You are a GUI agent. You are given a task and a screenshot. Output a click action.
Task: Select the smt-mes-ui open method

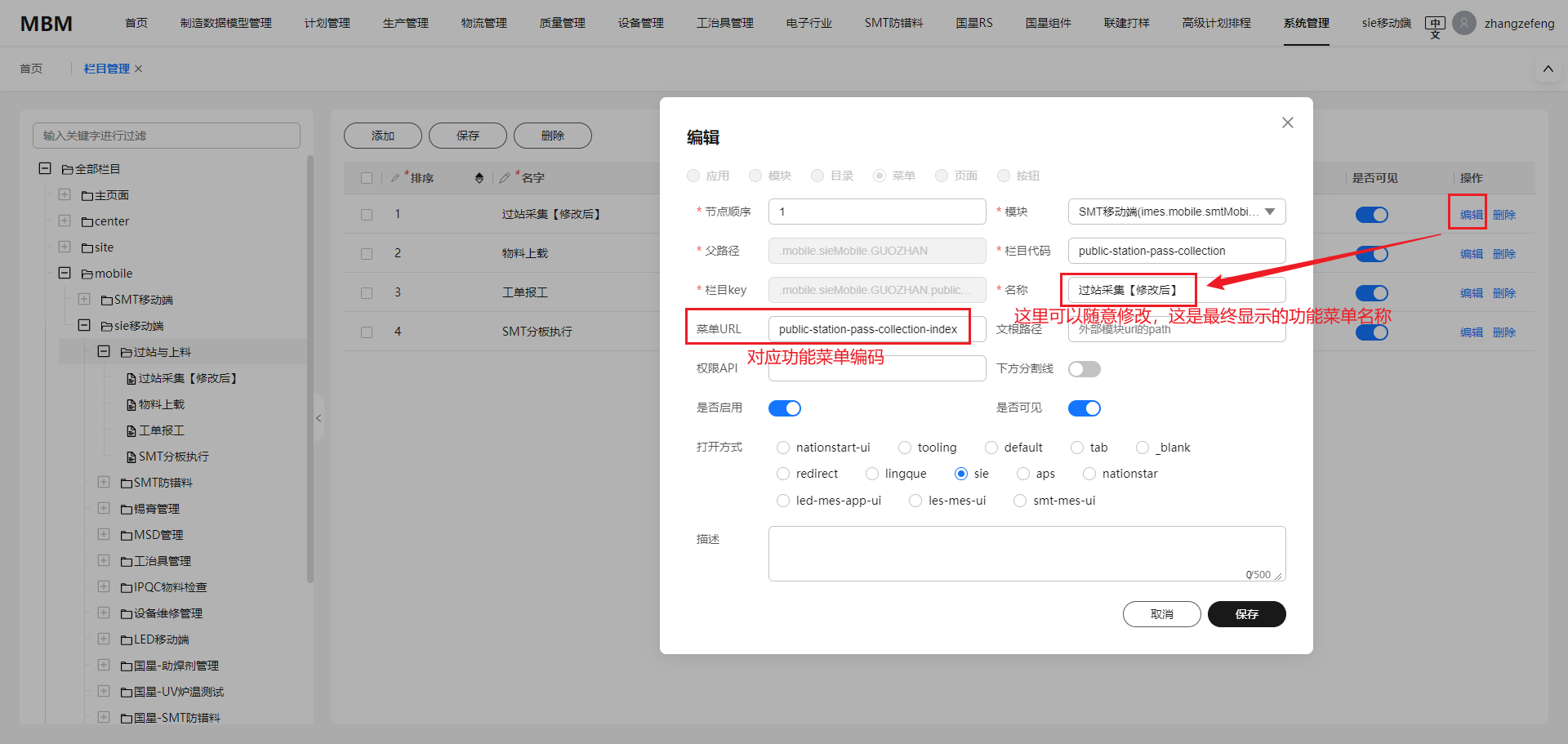(1020, 500)
